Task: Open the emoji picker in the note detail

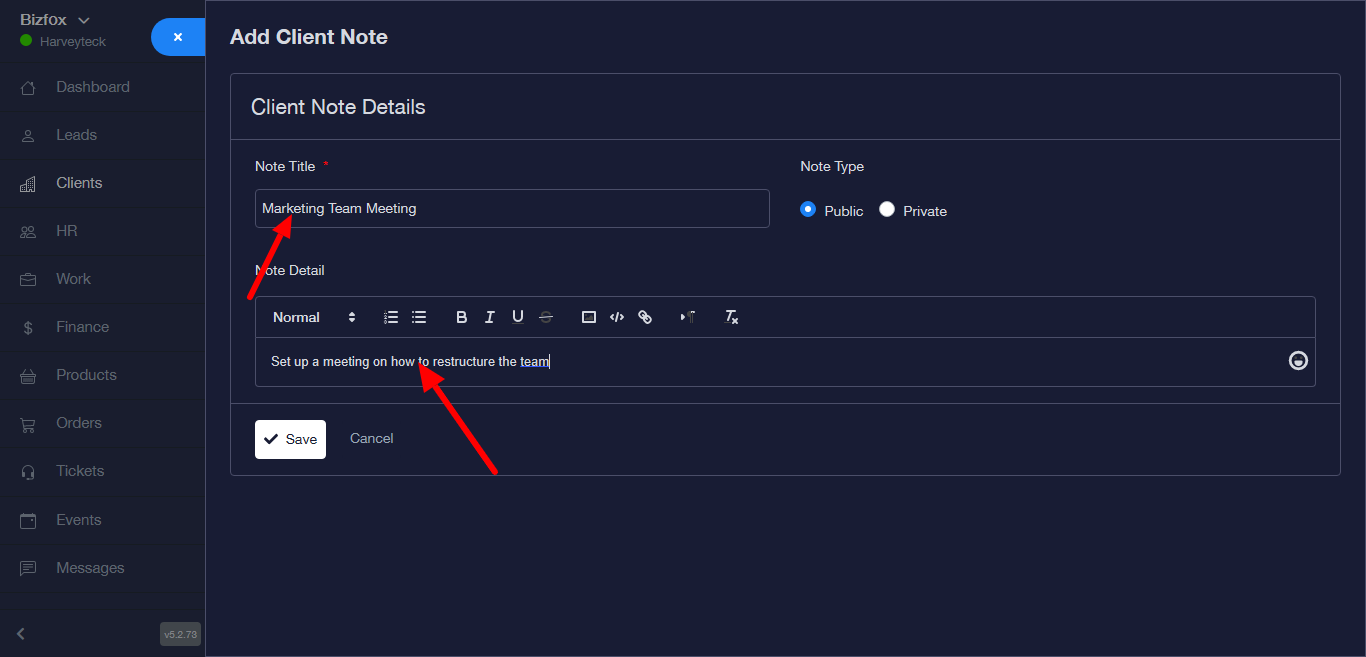Action: click(1298, 361)
